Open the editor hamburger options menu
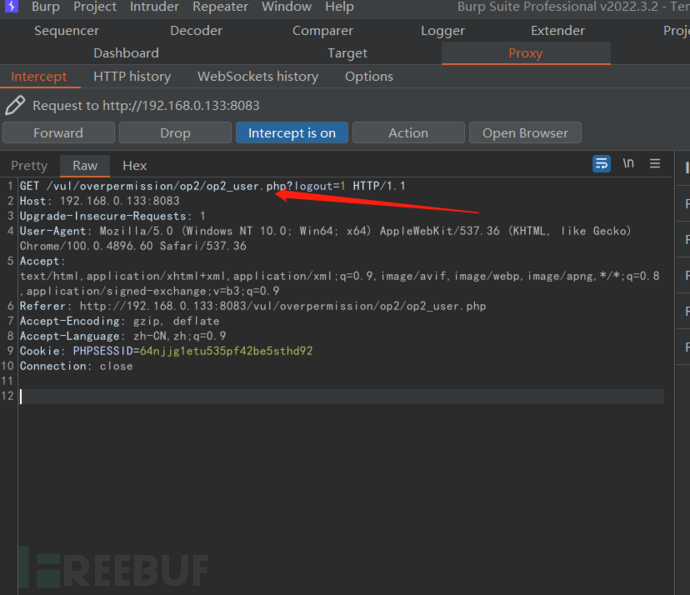This screenshot has height=595, width=690. (655, 164)
